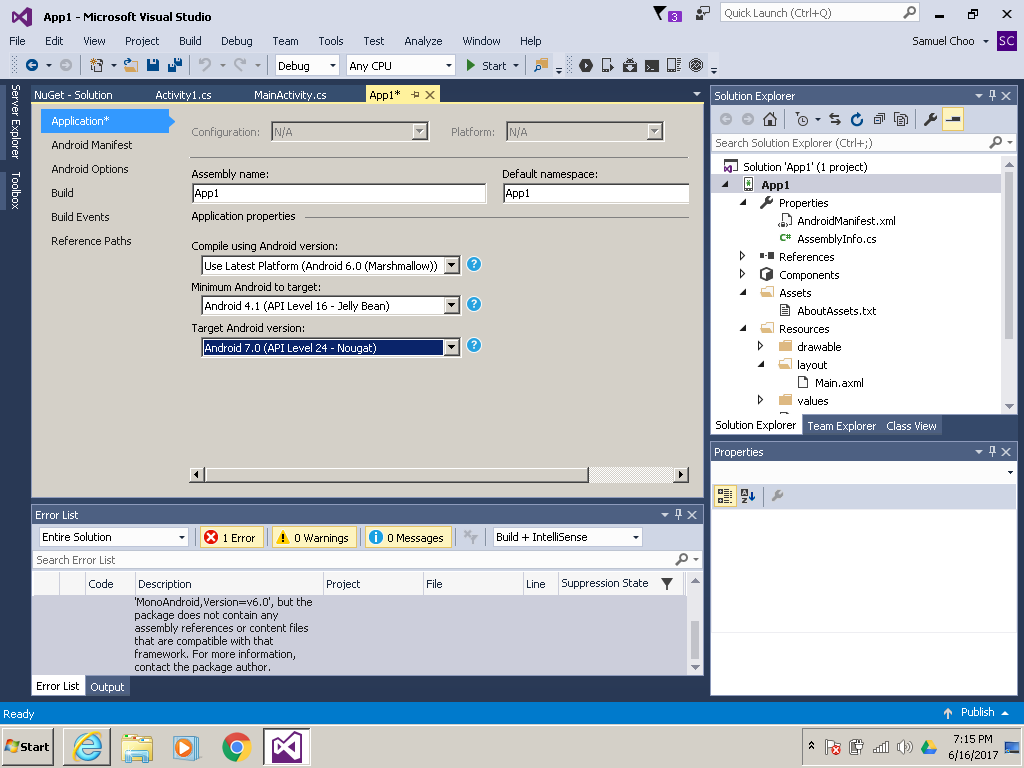Toggle Preview Selected Items in Solution Explorer
This screenshot has height=768, width=1024.
pos(953,119)
